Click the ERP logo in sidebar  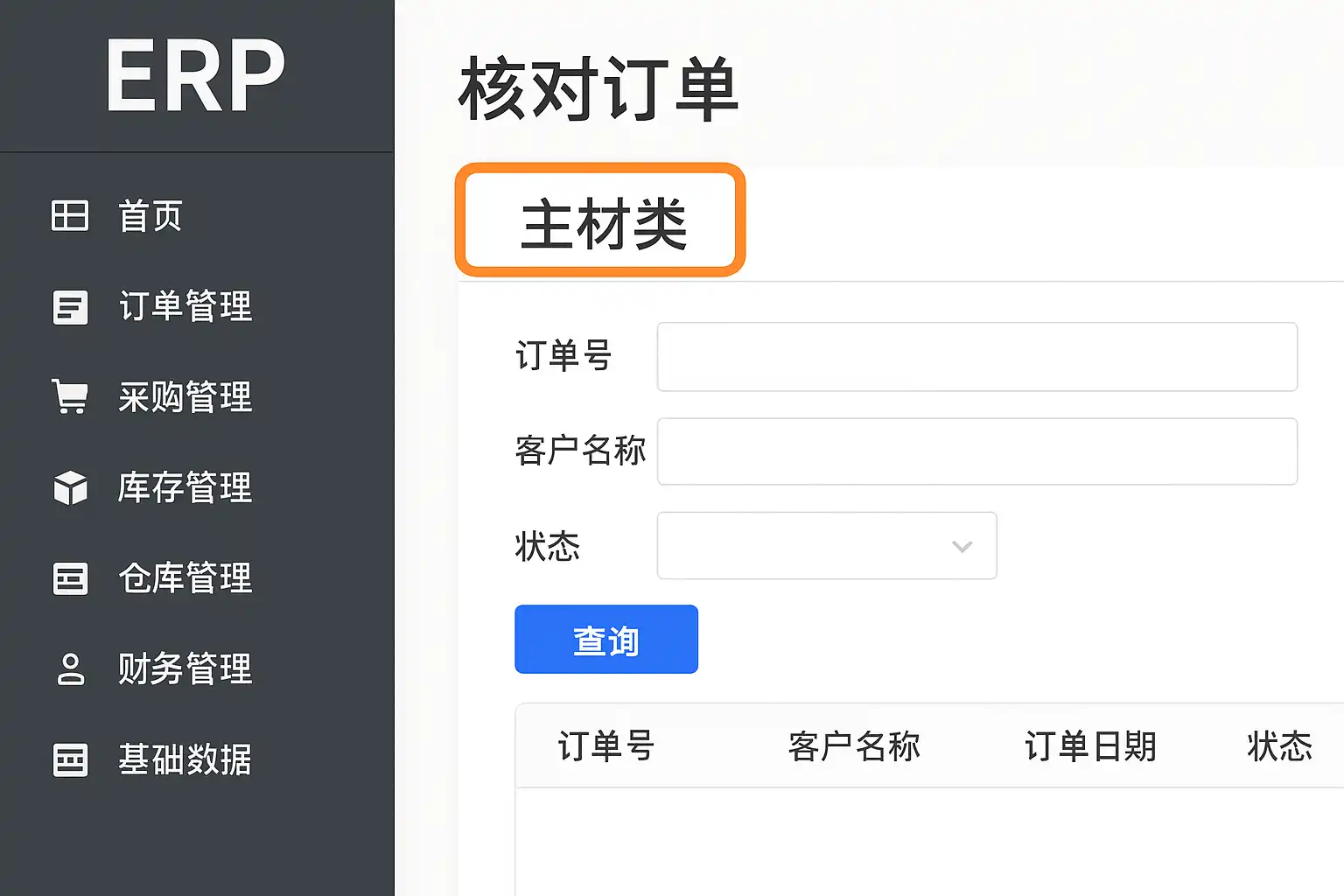(x=195, y=76)
